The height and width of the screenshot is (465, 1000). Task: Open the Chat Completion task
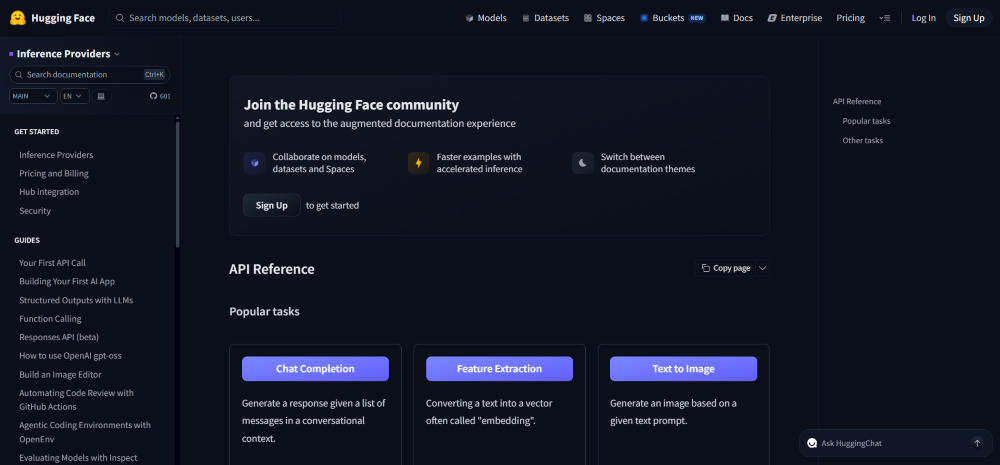click(315, 369)
